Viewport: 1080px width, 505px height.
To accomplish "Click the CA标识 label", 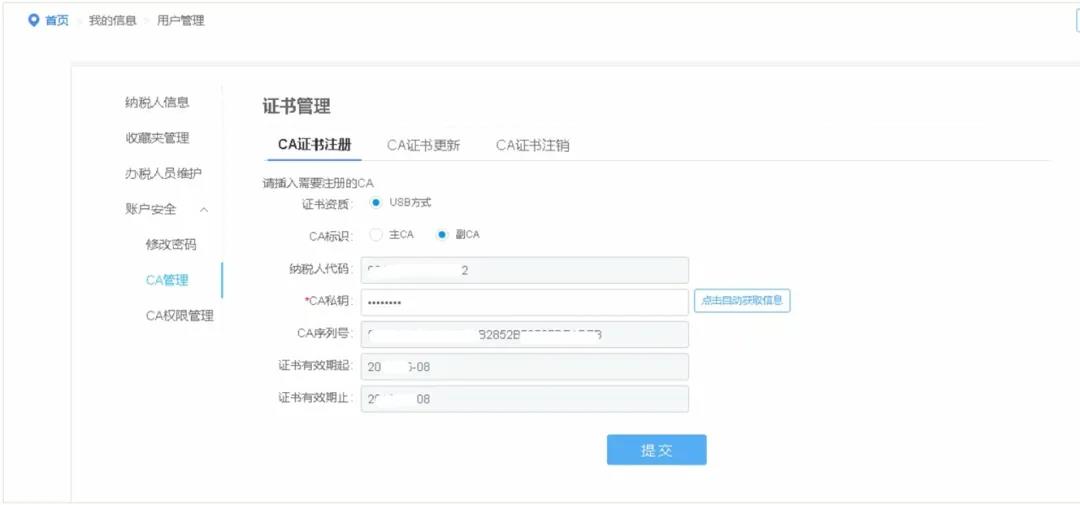I will [x=331, y=236].
